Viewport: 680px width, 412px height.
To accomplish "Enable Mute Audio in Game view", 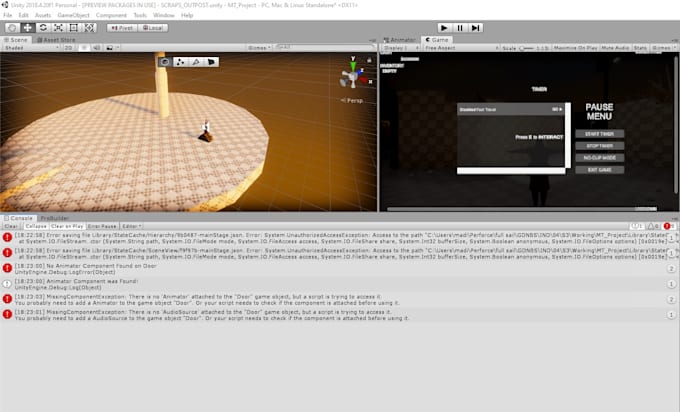I will point(615,48).
